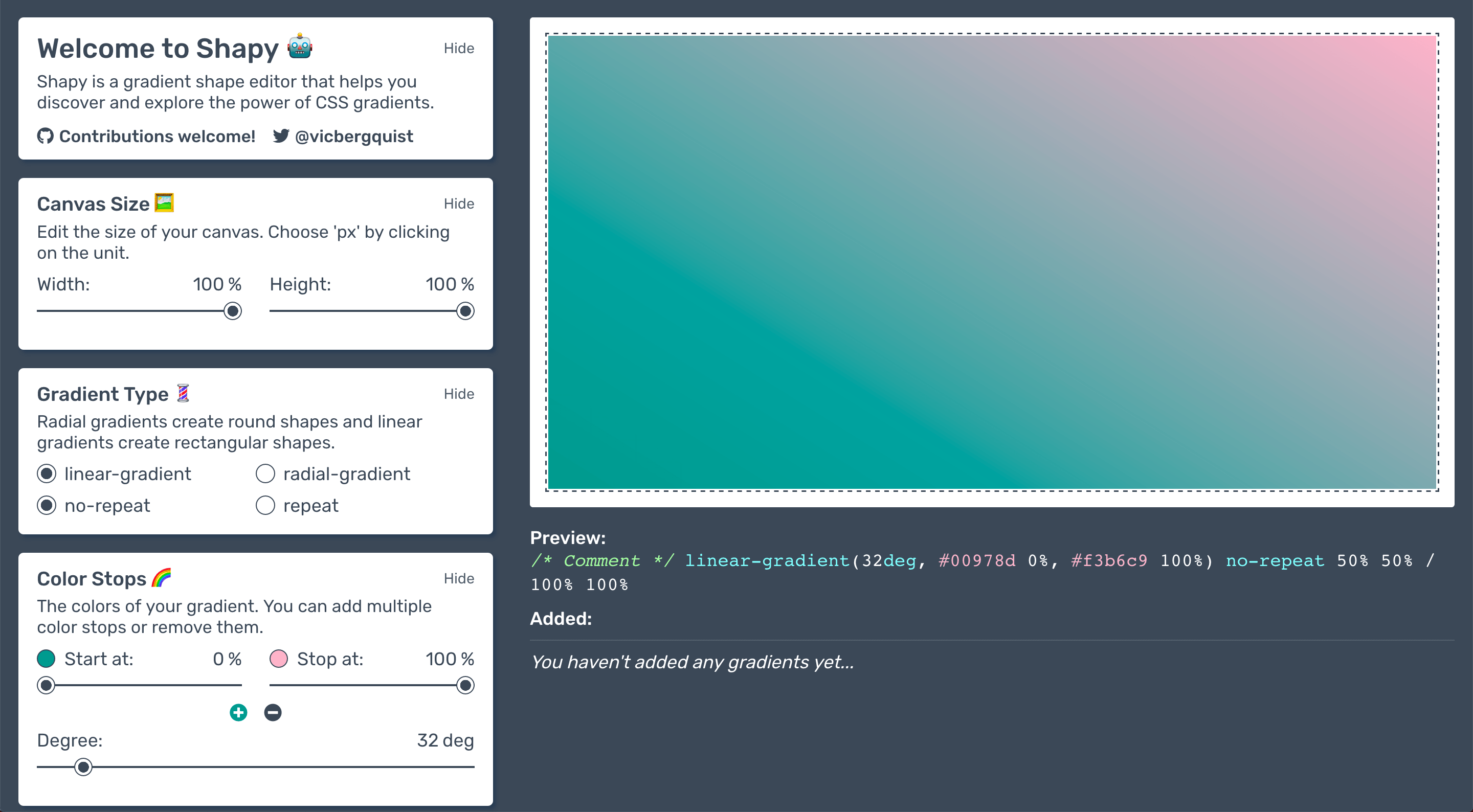Click the linear-gradient option label text
1473x812 pixels.
click(127, 474)
